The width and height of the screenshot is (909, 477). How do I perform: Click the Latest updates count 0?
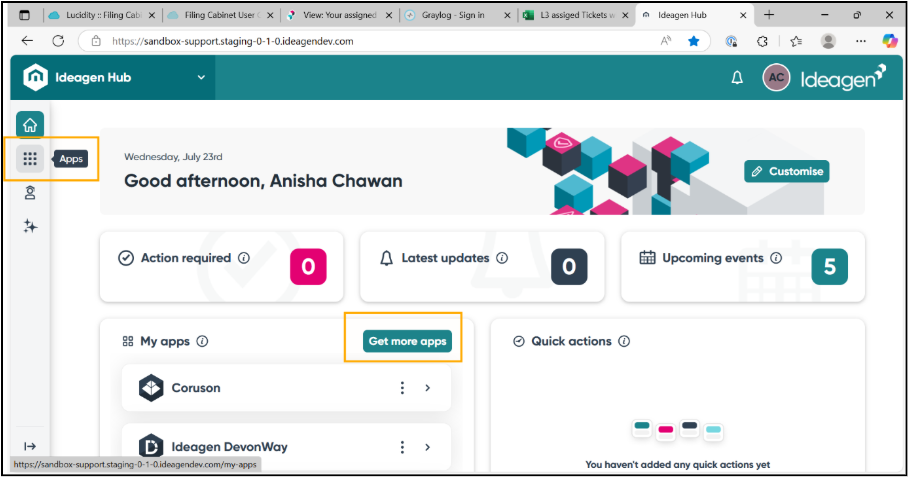click(569, 267)
